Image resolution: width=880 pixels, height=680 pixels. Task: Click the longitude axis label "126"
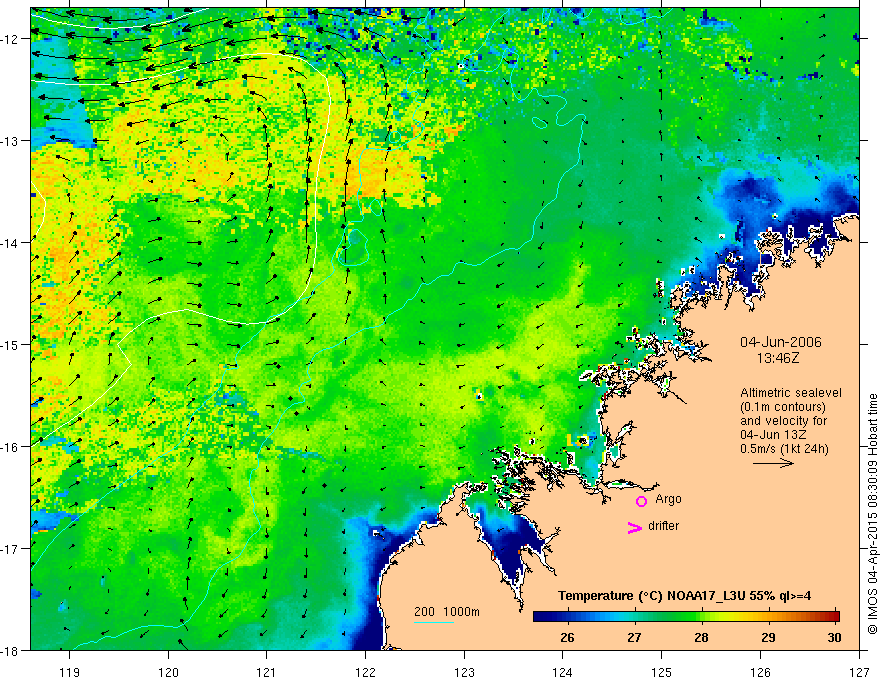coord(760,672)
